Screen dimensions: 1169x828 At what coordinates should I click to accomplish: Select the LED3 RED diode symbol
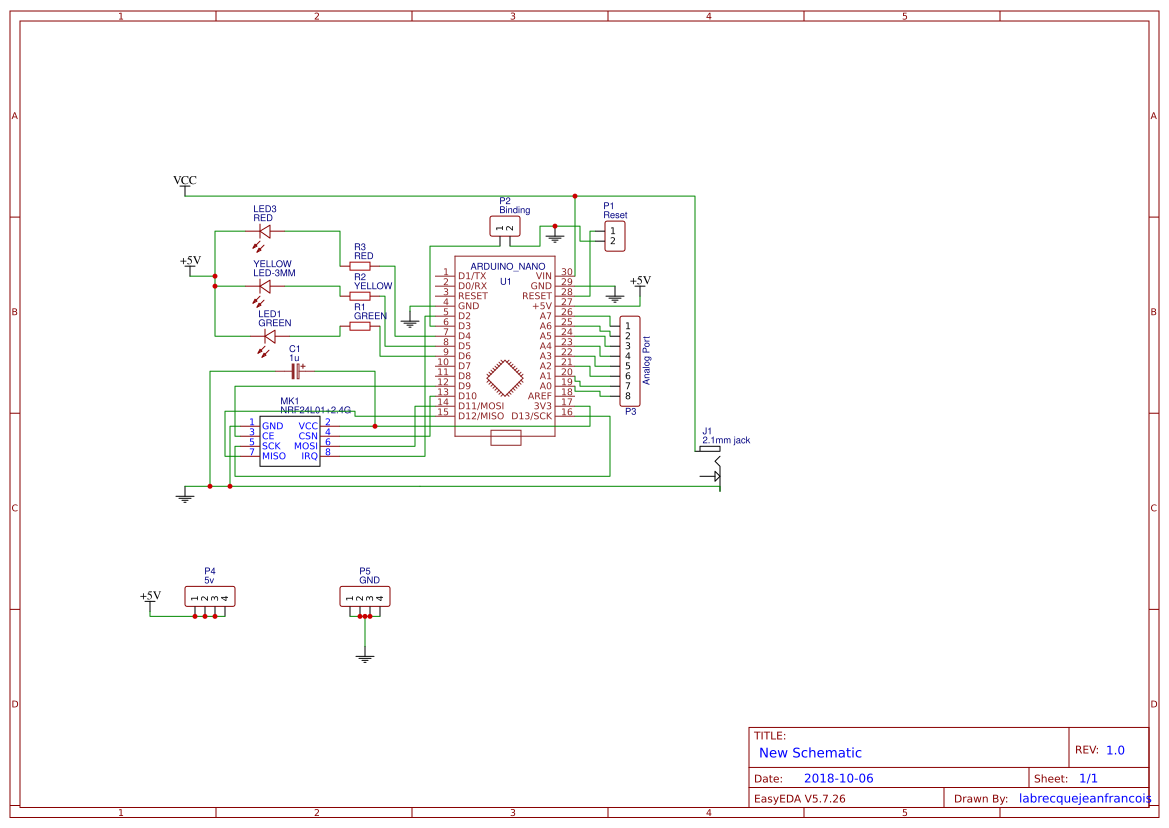(x=263, y=230)
